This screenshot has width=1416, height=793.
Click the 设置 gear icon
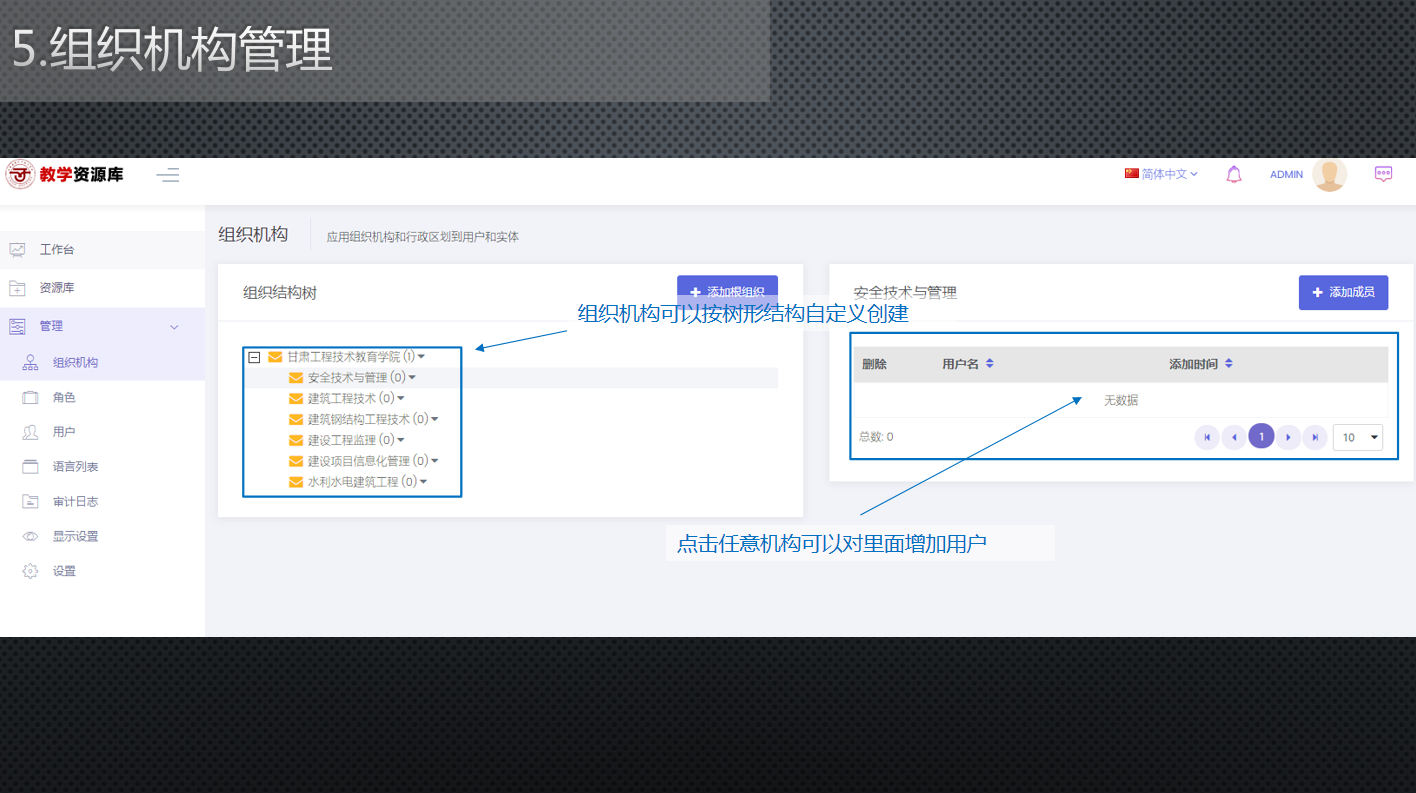[30, 572]
